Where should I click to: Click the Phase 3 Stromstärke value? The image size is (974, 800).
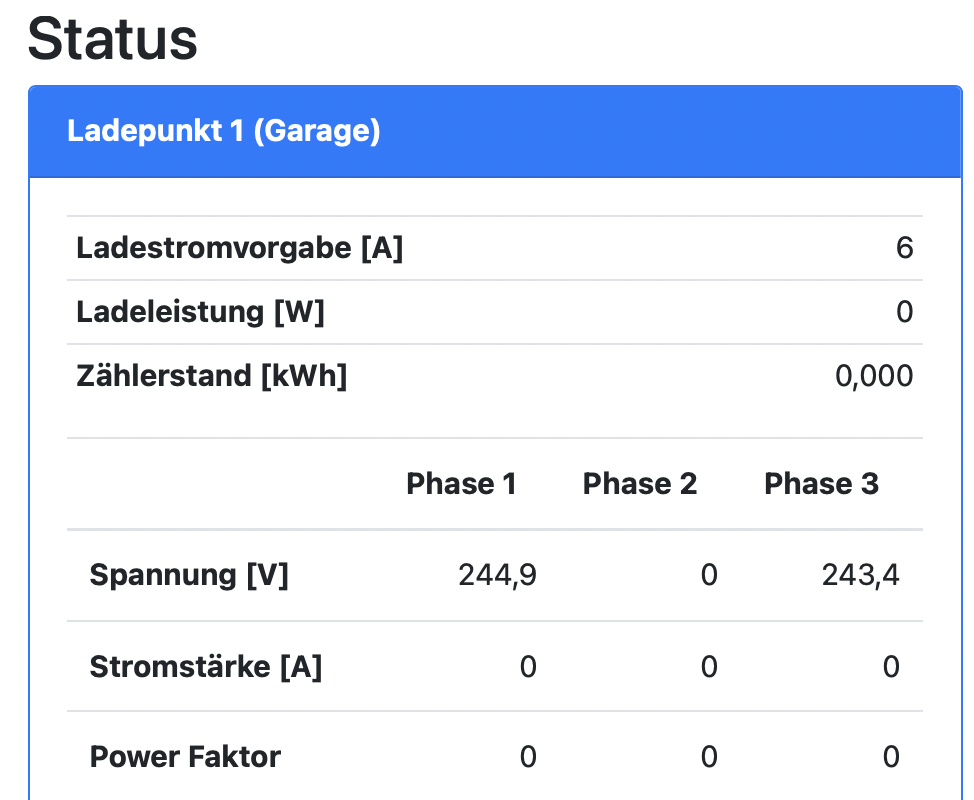[x=891, y=666]
